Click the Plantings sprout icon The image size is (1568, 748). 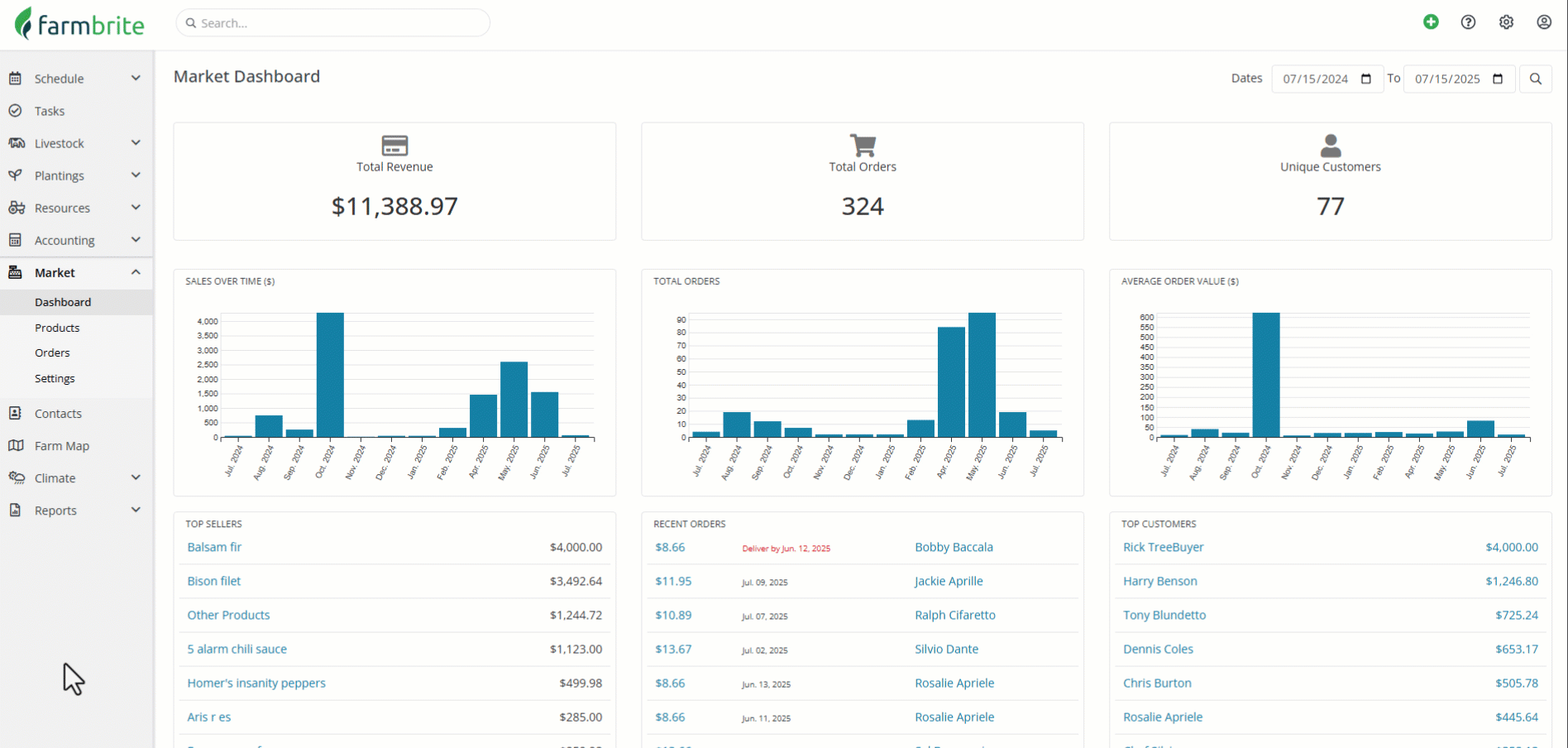15,175
